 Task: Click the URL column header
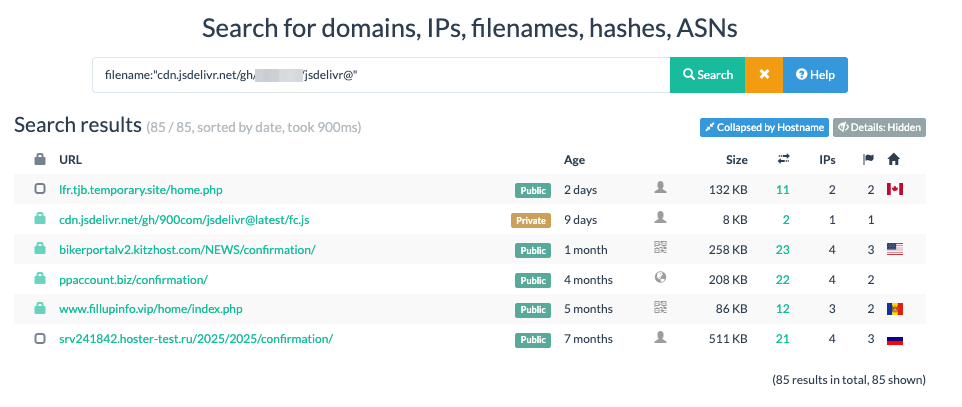(x=71, y=160)
